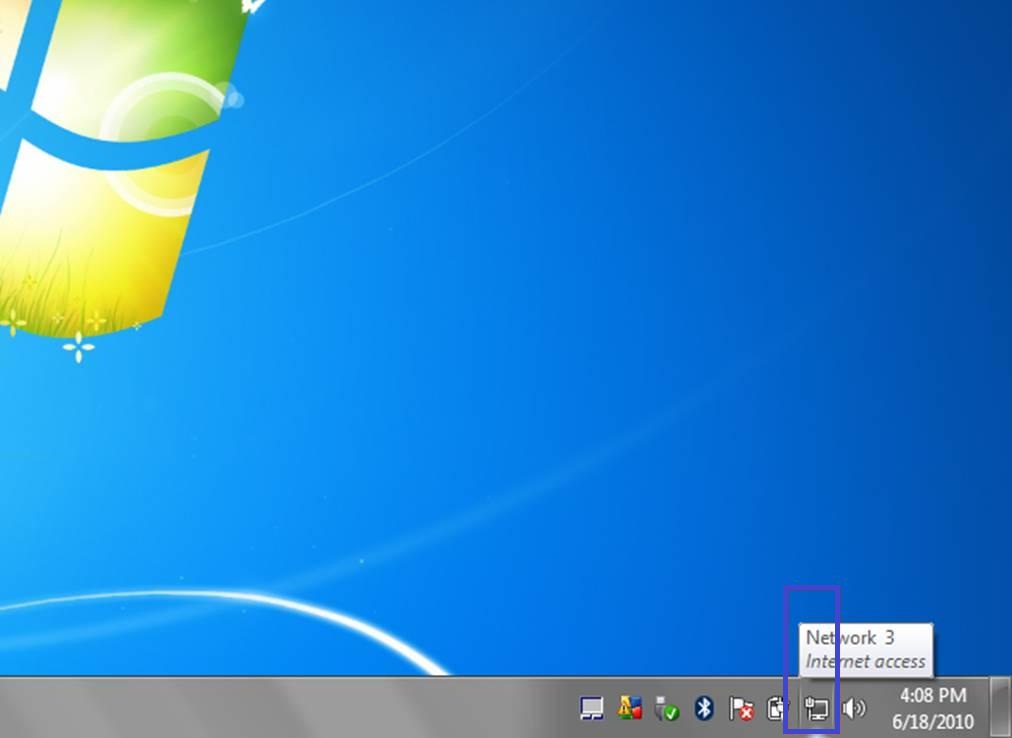Screen dimensions: 1012x738
Task: Click the Show desktop button
Action: pos(1001,708)
